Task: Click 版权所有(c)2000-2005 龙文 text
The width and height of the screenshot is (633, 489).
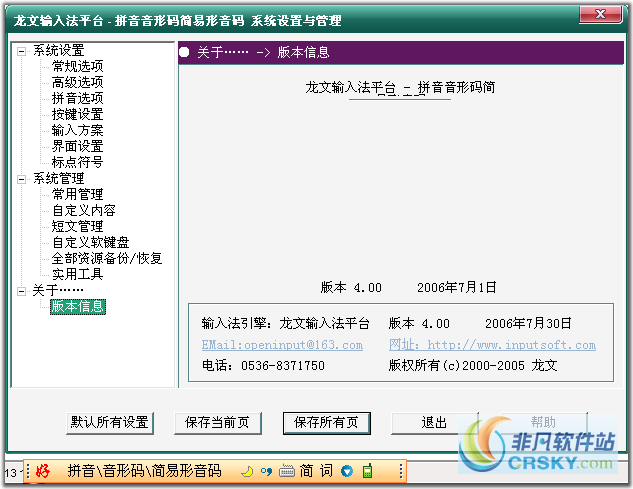Action: [473, 365]
